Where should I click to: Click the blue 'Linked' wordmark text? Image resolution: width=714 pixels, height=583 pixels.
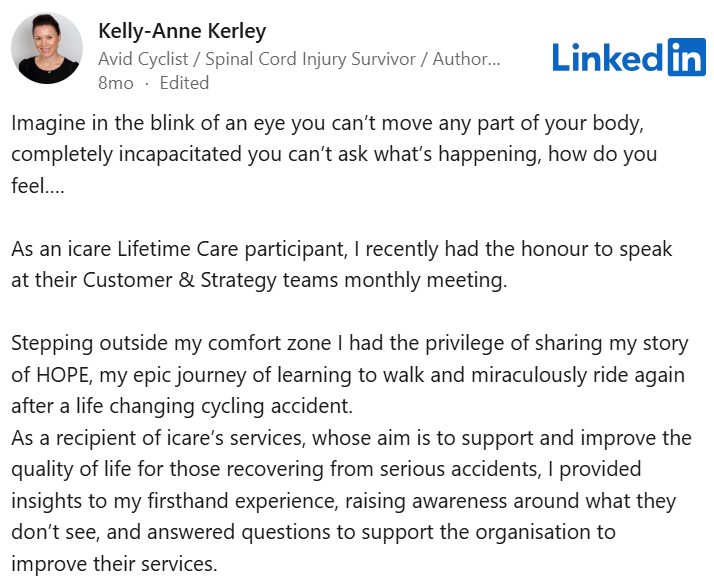pyautogui.click(x=608, y=57)
